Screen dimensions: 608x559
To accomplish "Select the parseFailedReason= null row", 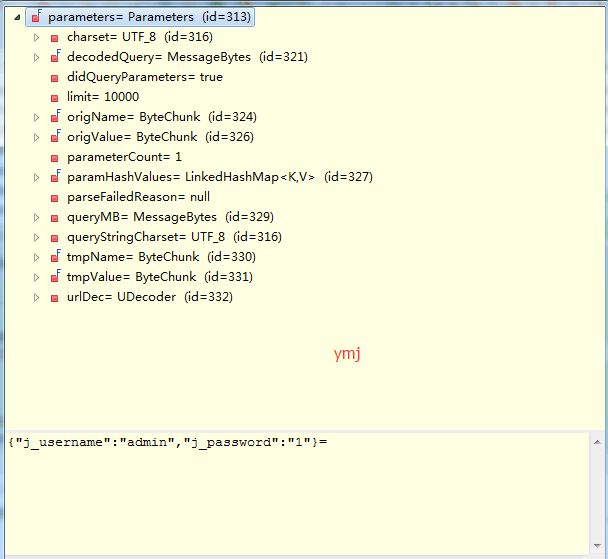I will click(x=138, y=197).
